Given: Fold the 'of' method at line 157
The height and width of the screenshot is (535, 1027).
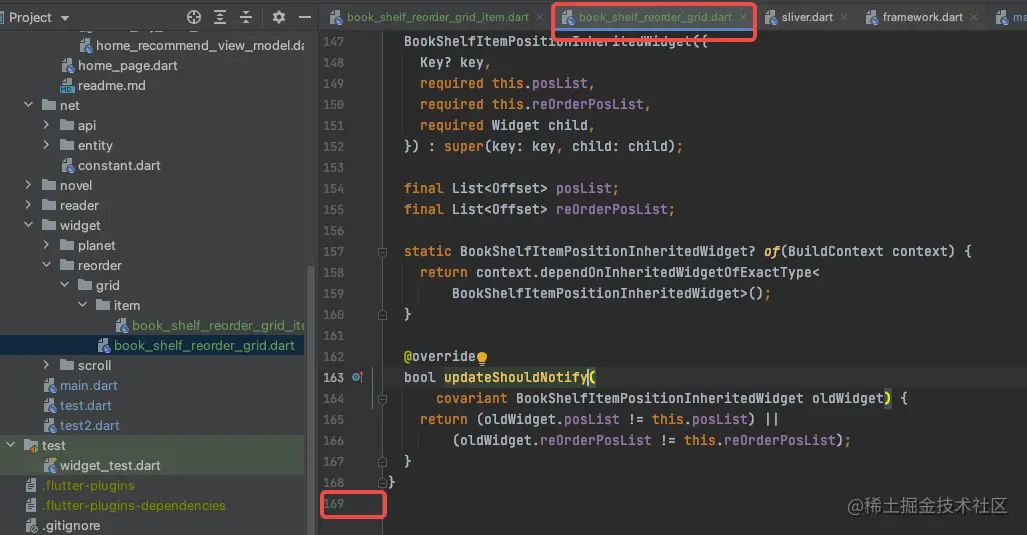Looking at the screenshot, I should click(383, 251).
